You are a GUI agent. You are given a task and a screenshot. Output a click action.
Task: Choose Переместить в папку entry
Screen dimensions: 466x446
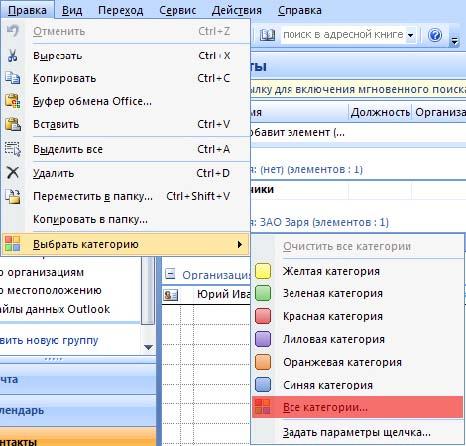point(125,196)
